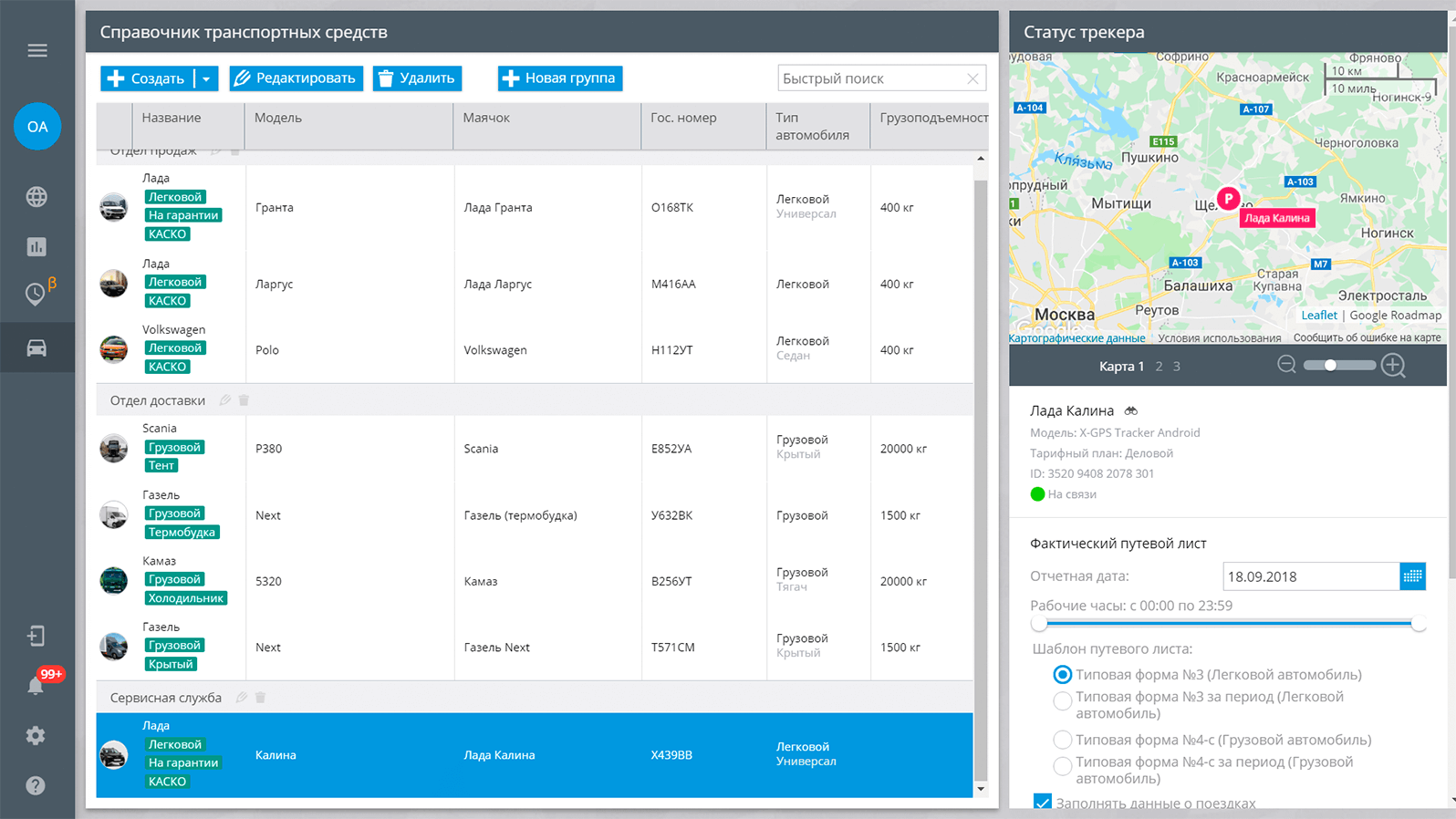Viewport: 1456px width, 819px height.
Task: Click the Удалить button
Action: (417, 78)
